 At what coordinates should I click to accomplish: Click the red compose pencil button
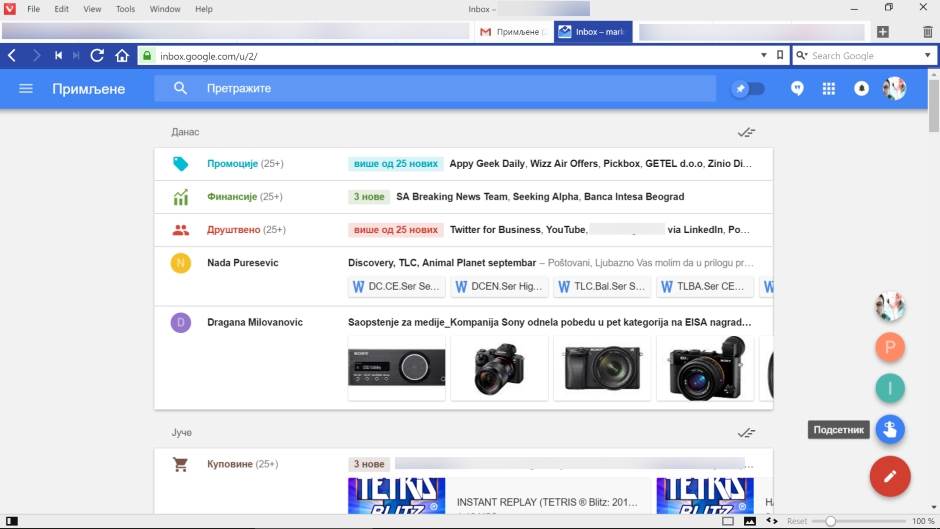(889, 475)
